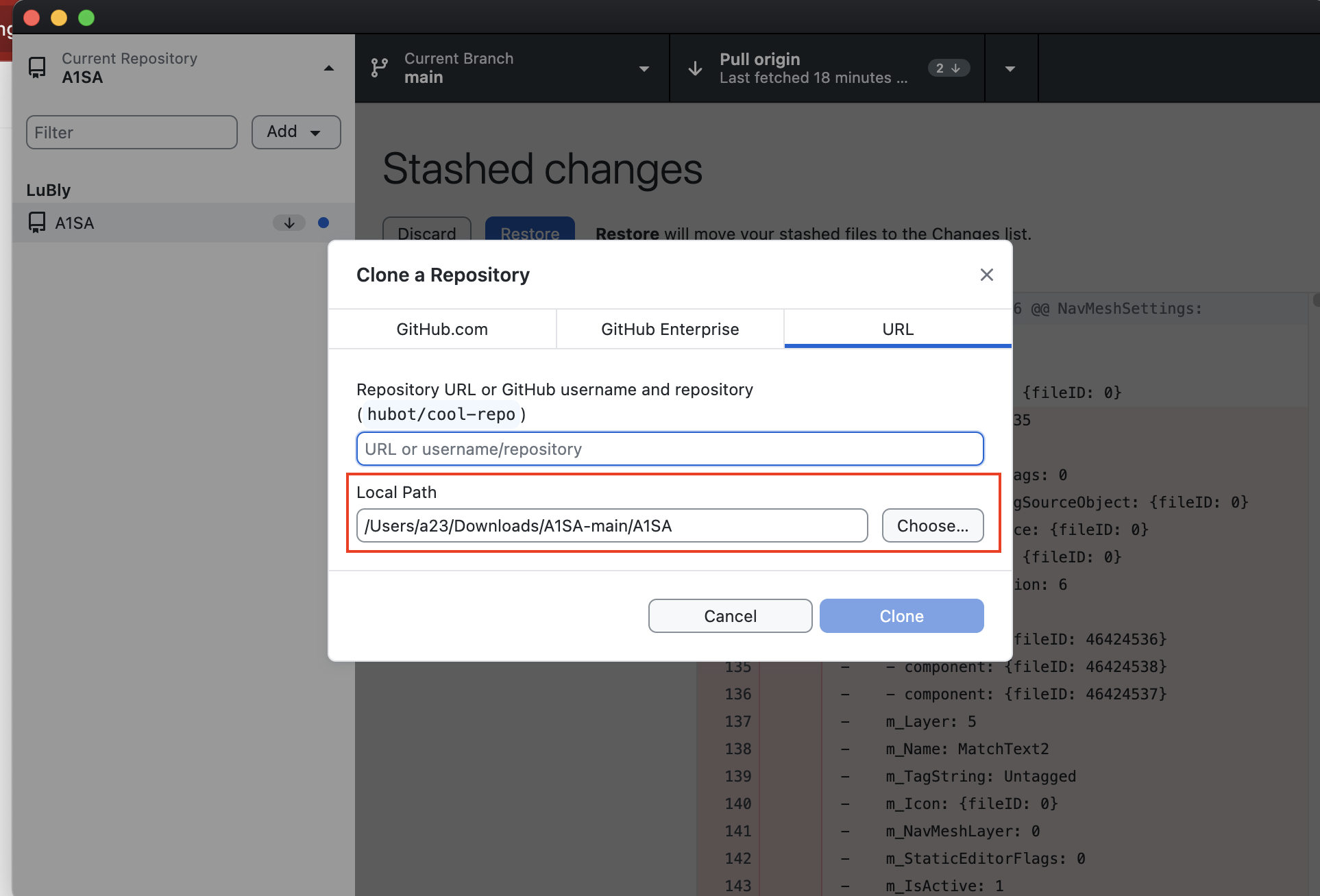Click the blue Clone button
1320x896 pixels.
901,616
